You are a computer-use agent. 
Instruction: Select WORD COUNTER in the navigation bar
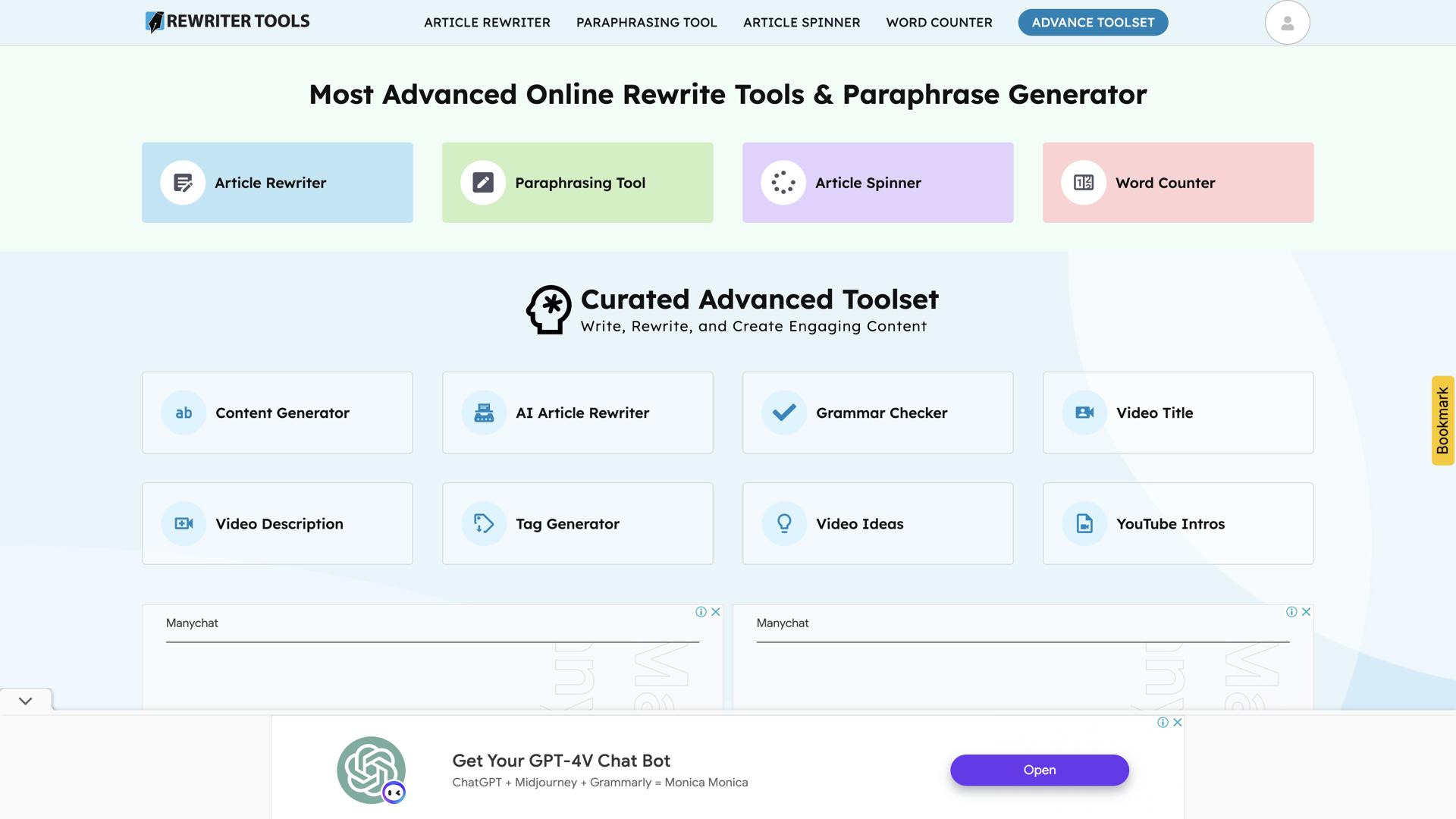939,22
